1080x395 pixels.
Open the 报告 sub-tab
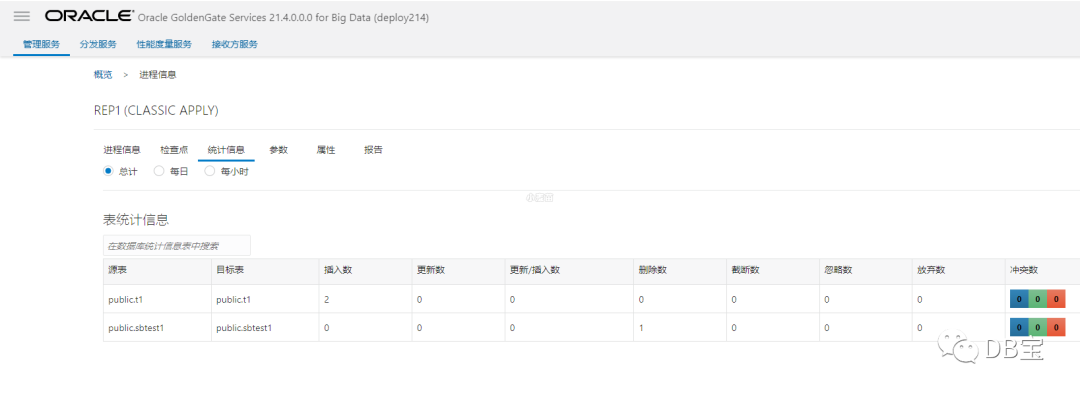coord(373,150)
